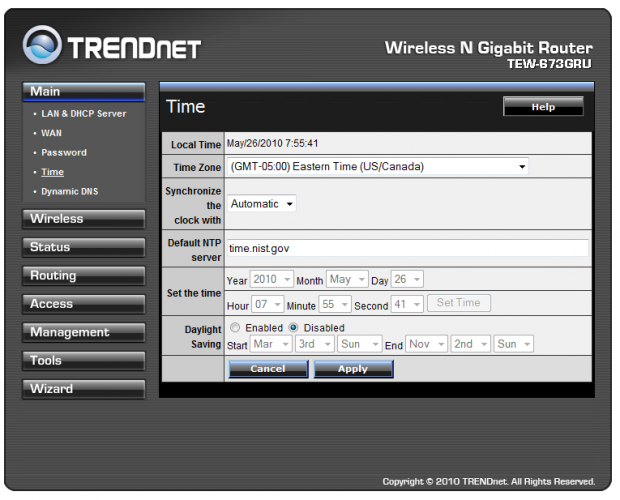The width and height of the screenshot is (620, 500).
Task: Click the Default NTP server field
Action: point(408,248)
